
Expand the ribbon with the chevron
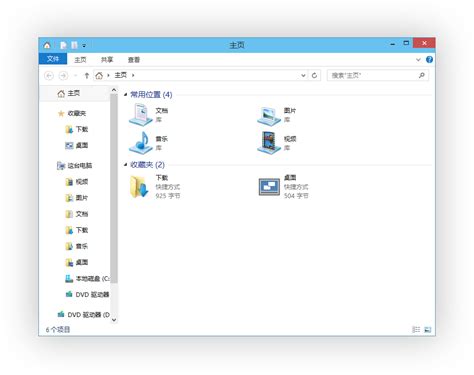418,60
